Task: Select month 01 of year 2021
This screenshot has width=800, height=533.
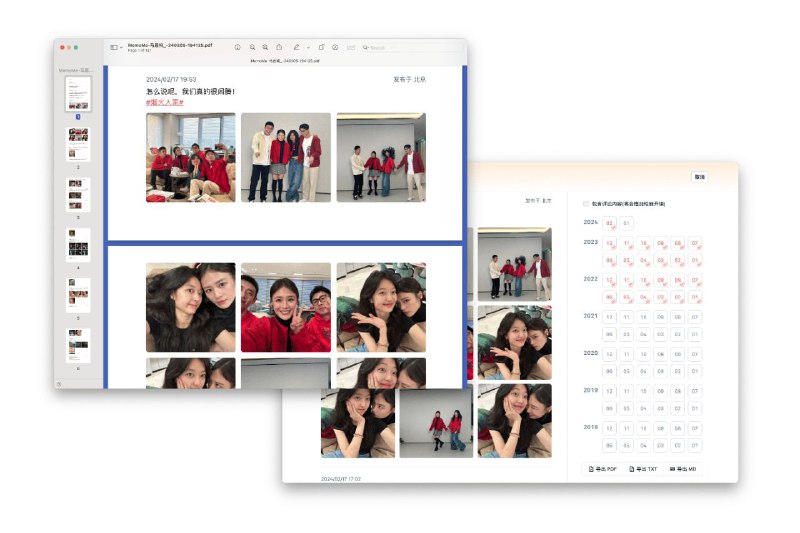Action: tap(695, 335)
